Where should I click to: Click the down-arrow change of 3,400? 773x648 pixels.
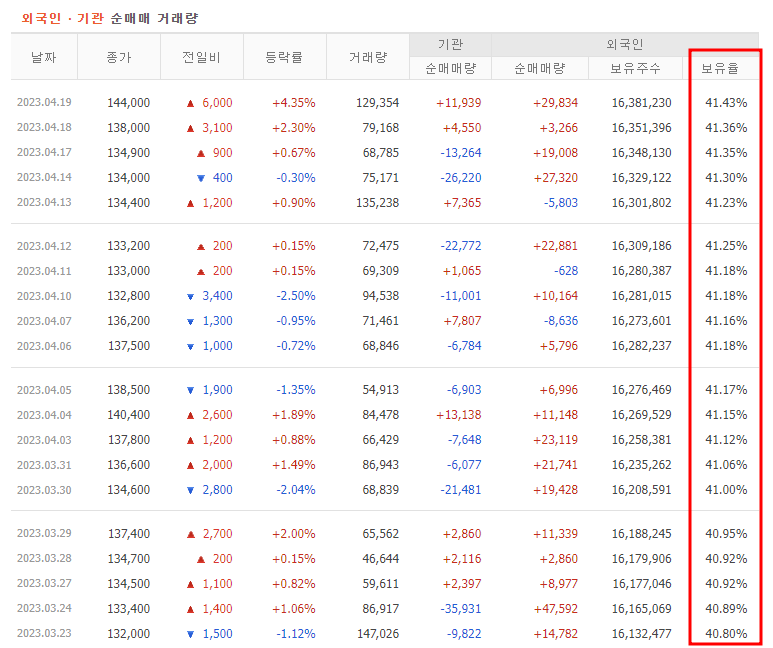point(210,296)
